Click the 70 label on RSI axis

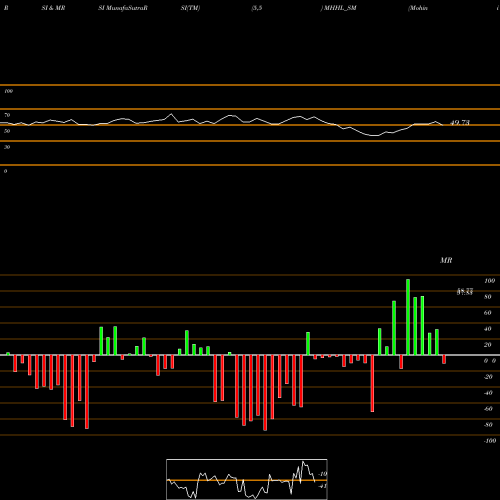[x=7, y=115]
